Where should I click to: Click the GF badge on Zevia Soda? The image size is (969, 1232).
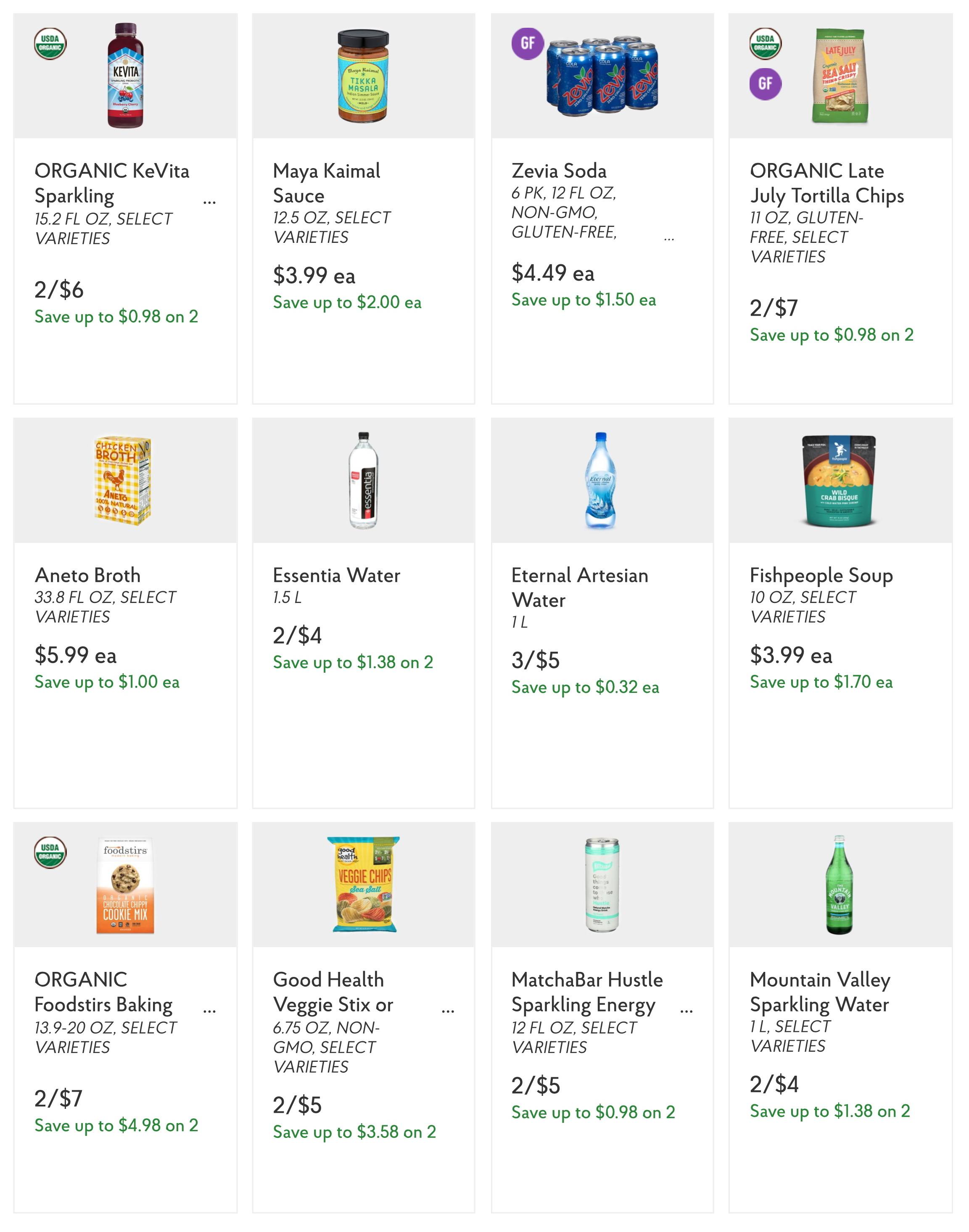tap(528, 43)
